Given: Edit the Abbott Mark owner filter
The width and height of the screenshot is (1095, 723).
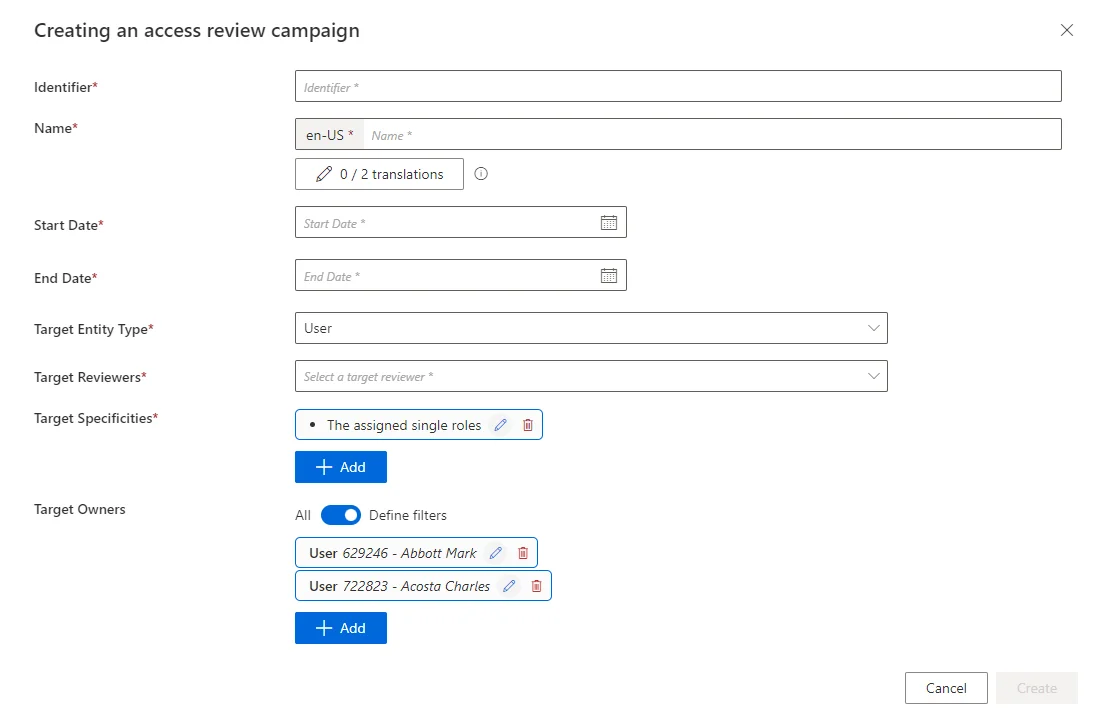Looking at the screenshot, I should point(496,553).
